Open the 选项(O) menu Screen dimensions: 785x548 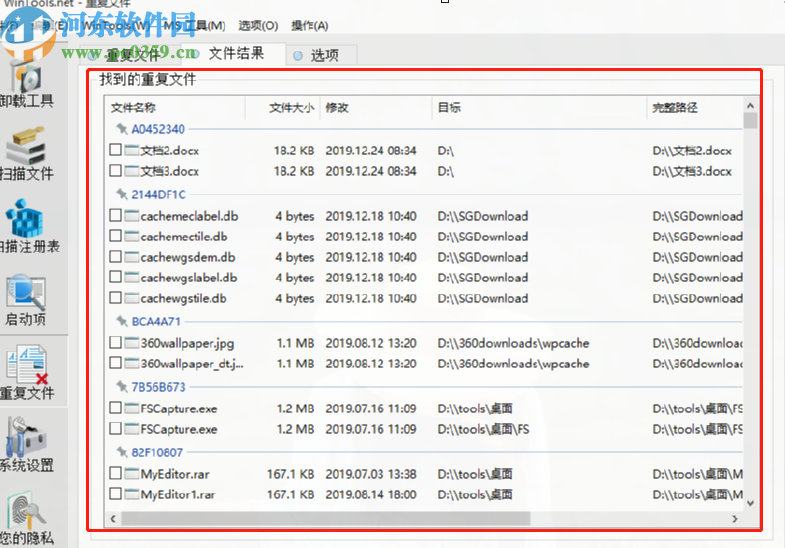[258, 26]
